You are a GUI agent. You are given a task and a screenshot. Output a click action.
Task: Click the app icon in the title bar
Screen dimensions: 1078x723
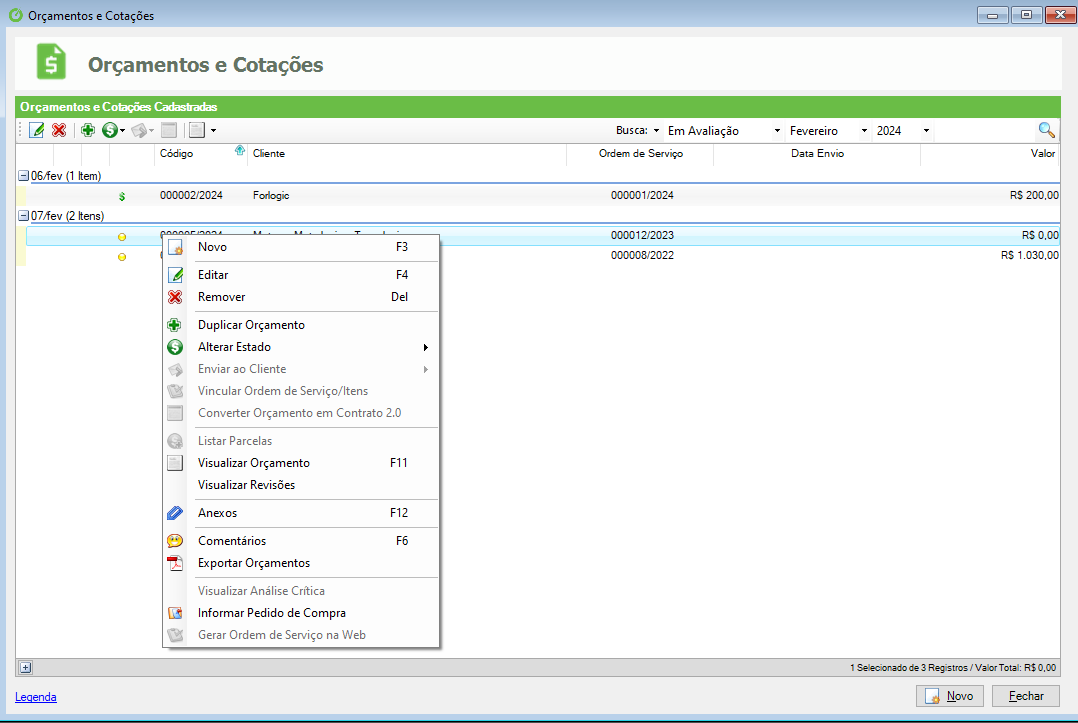point(16,15)
